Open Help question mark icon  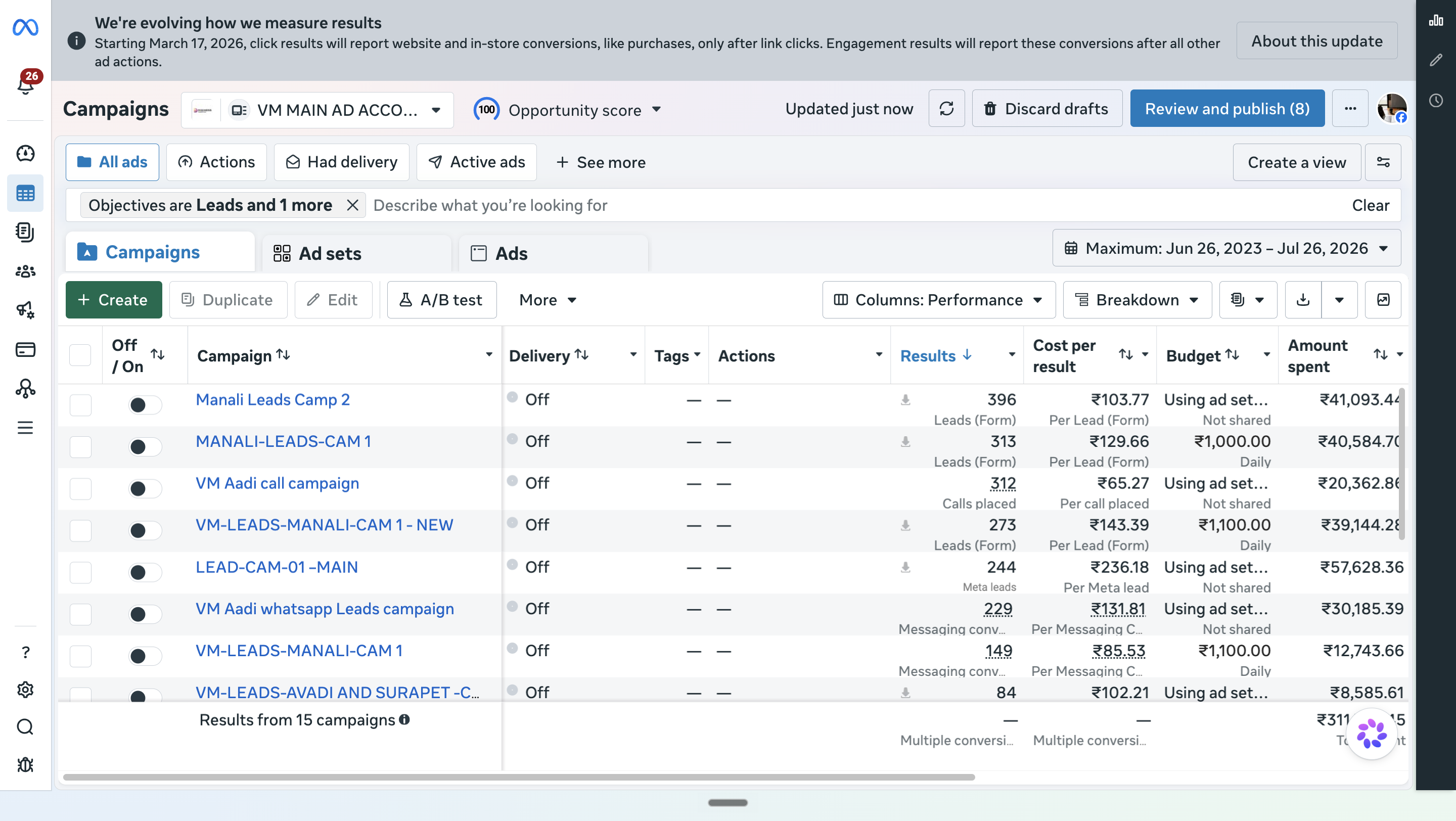[x=25, y=653]
